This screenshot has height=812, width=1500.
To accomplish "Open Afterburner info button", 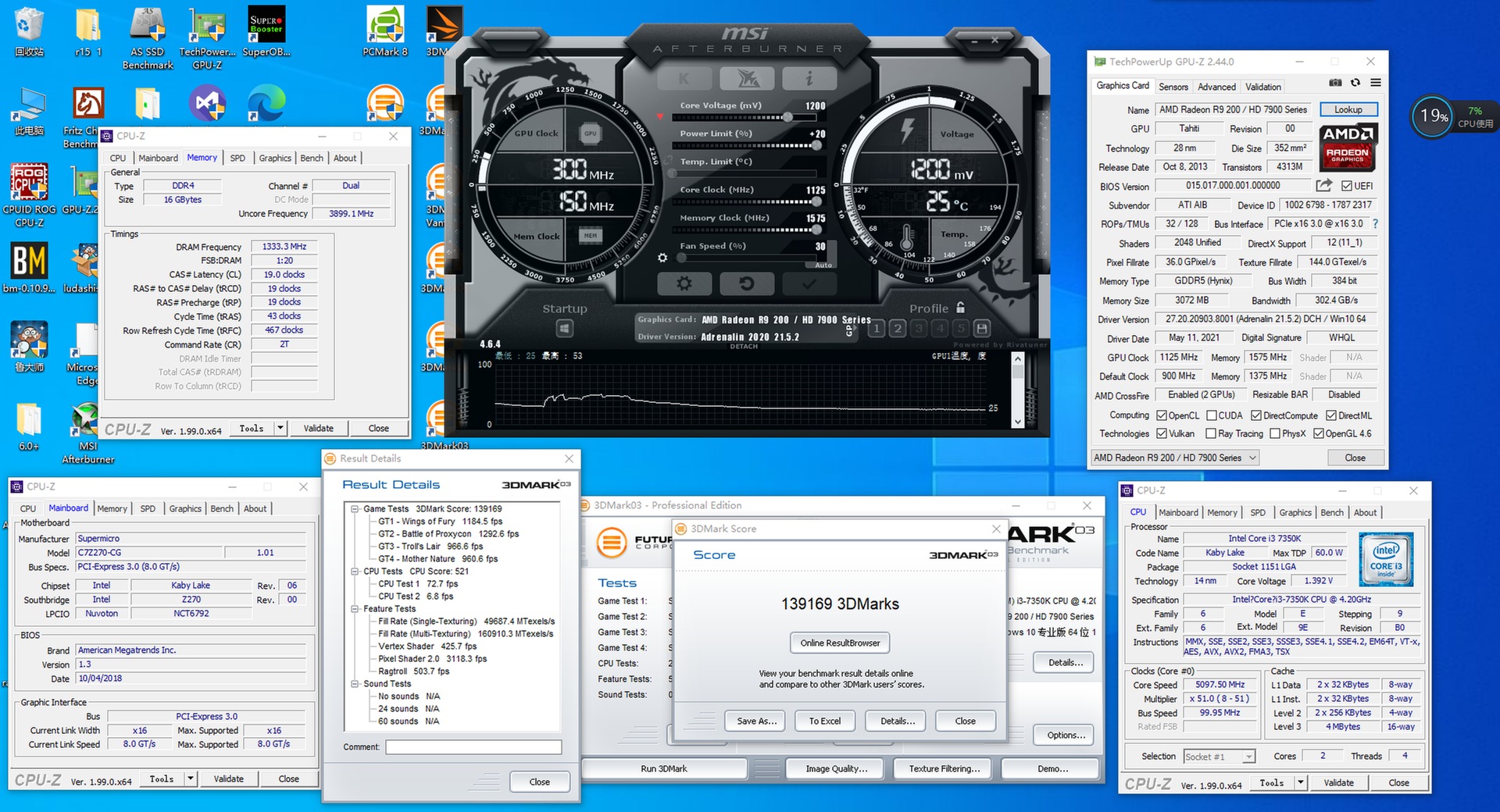I will [809, 78].
